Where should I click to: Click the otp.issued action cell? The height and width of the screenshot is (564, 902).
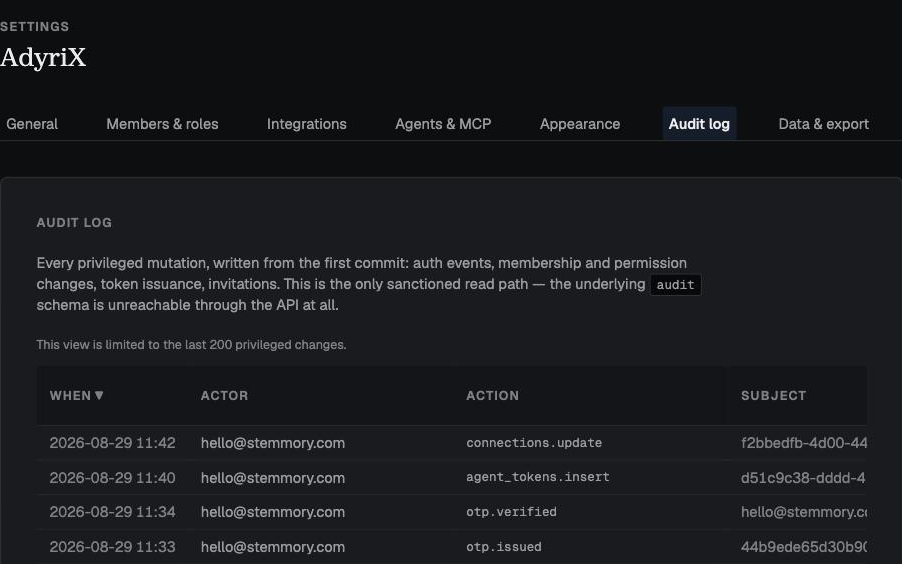click(x=503, y=547)
